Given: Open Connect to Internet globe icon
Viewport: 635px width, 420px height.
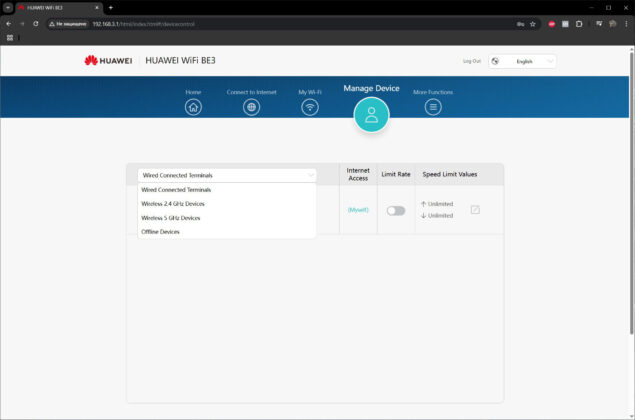Looking at the screenshot, I should 251,107.
